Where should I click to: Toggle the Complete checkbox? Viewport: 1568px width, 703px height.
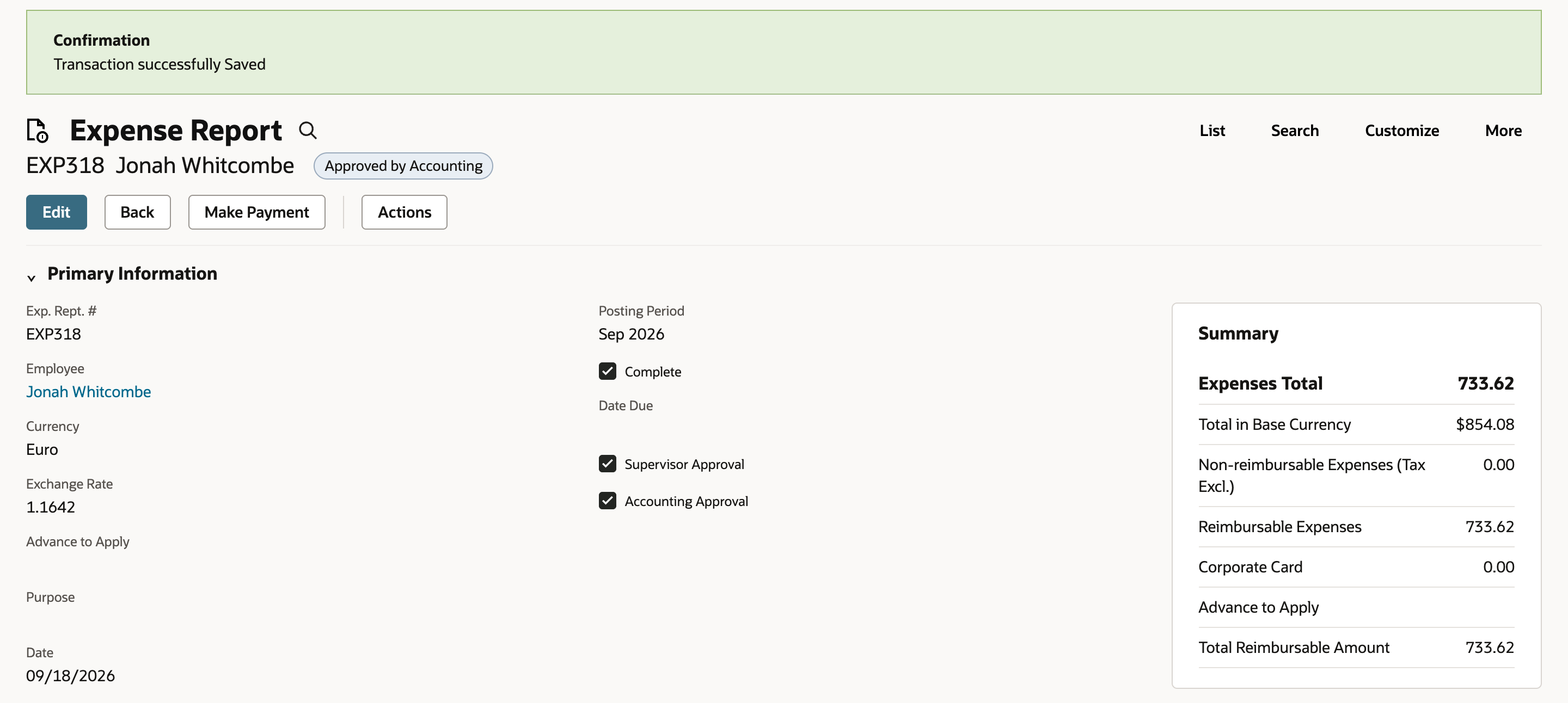[x=607, y=371]
